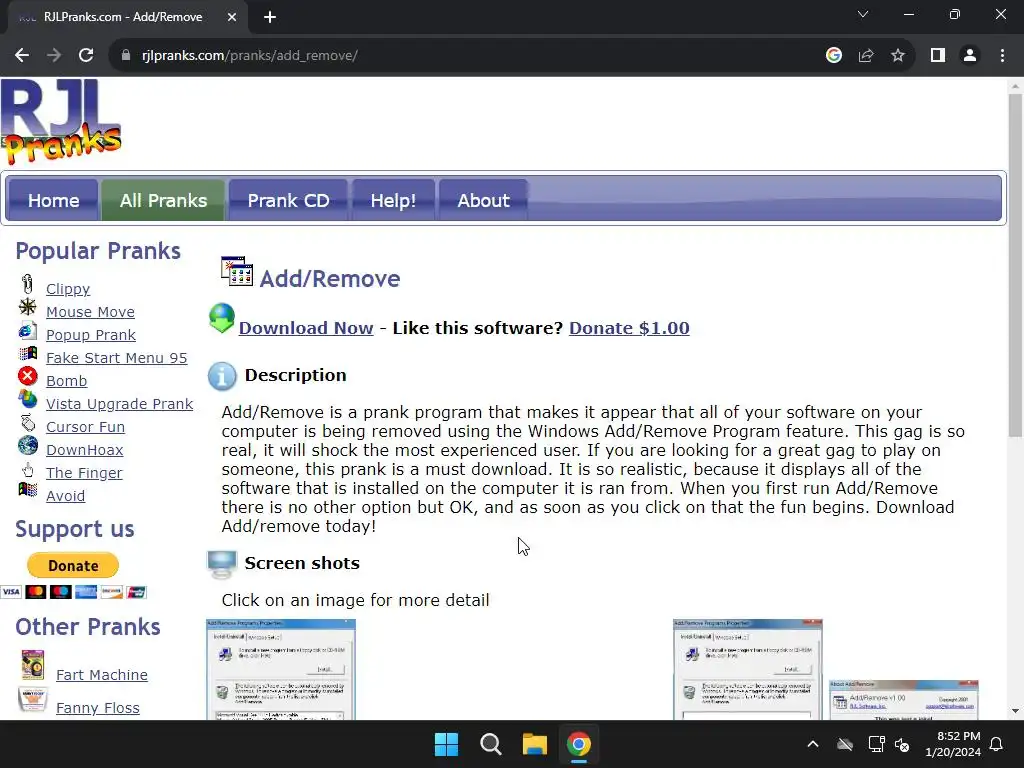Click the DownHoax globe icon

pos(27,445)
